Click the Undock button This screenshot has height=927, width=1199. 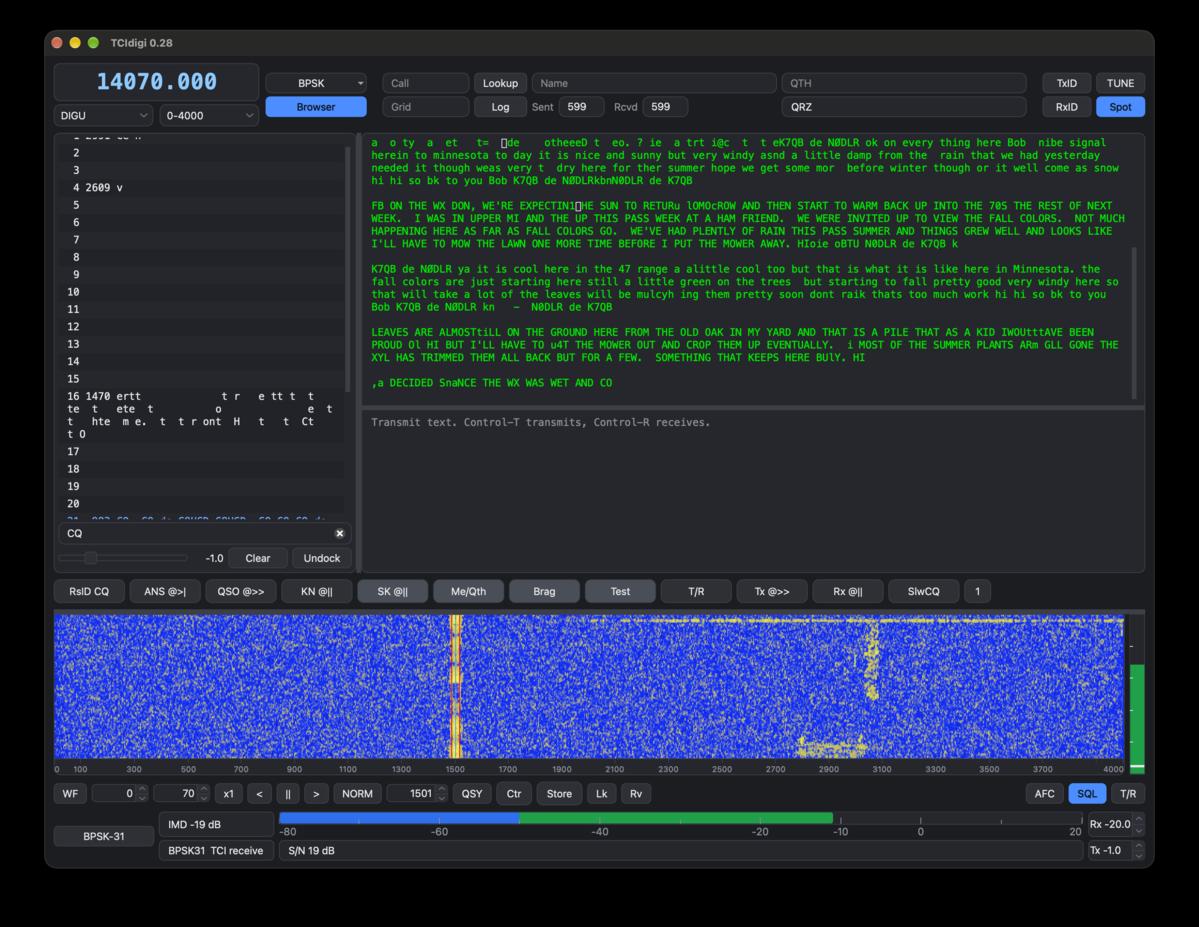tap(321, 558)
